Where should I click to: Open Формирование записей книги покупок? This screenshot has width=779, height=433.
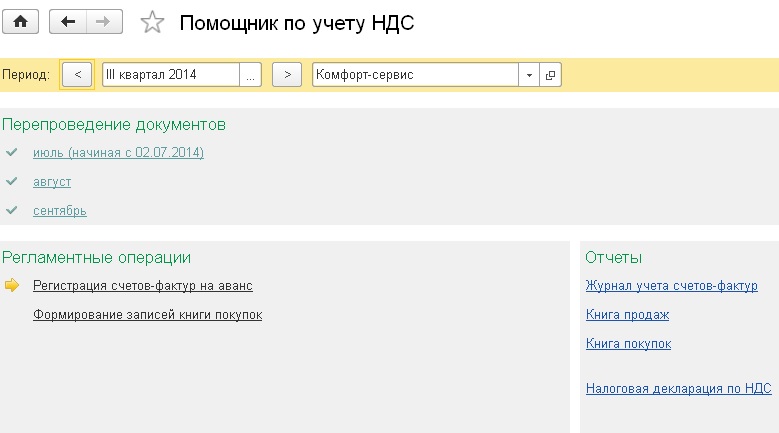coord(148,314)
